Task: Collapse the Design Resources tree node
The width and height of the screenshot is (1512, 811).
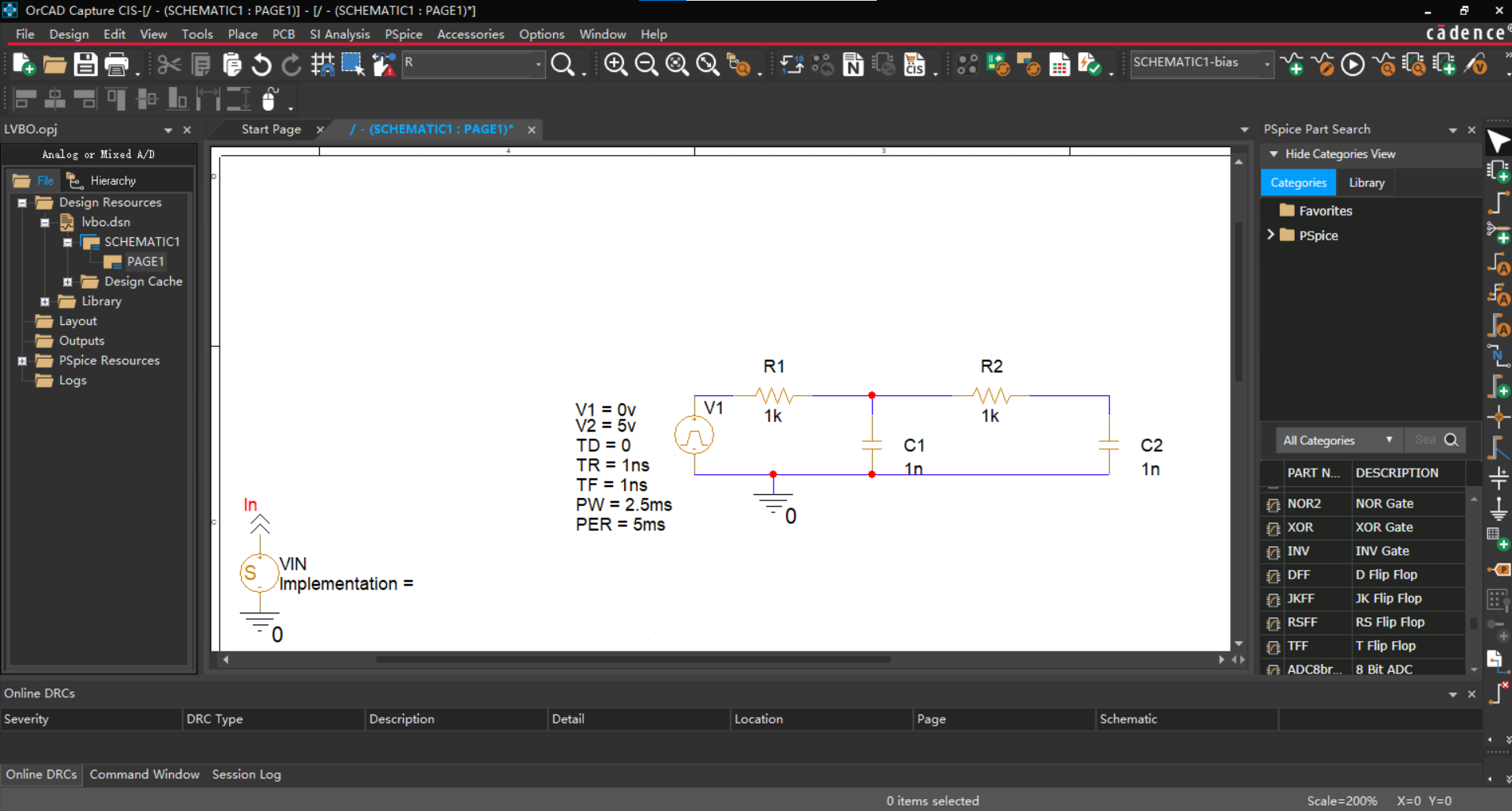Action: (x=22, y=203)
